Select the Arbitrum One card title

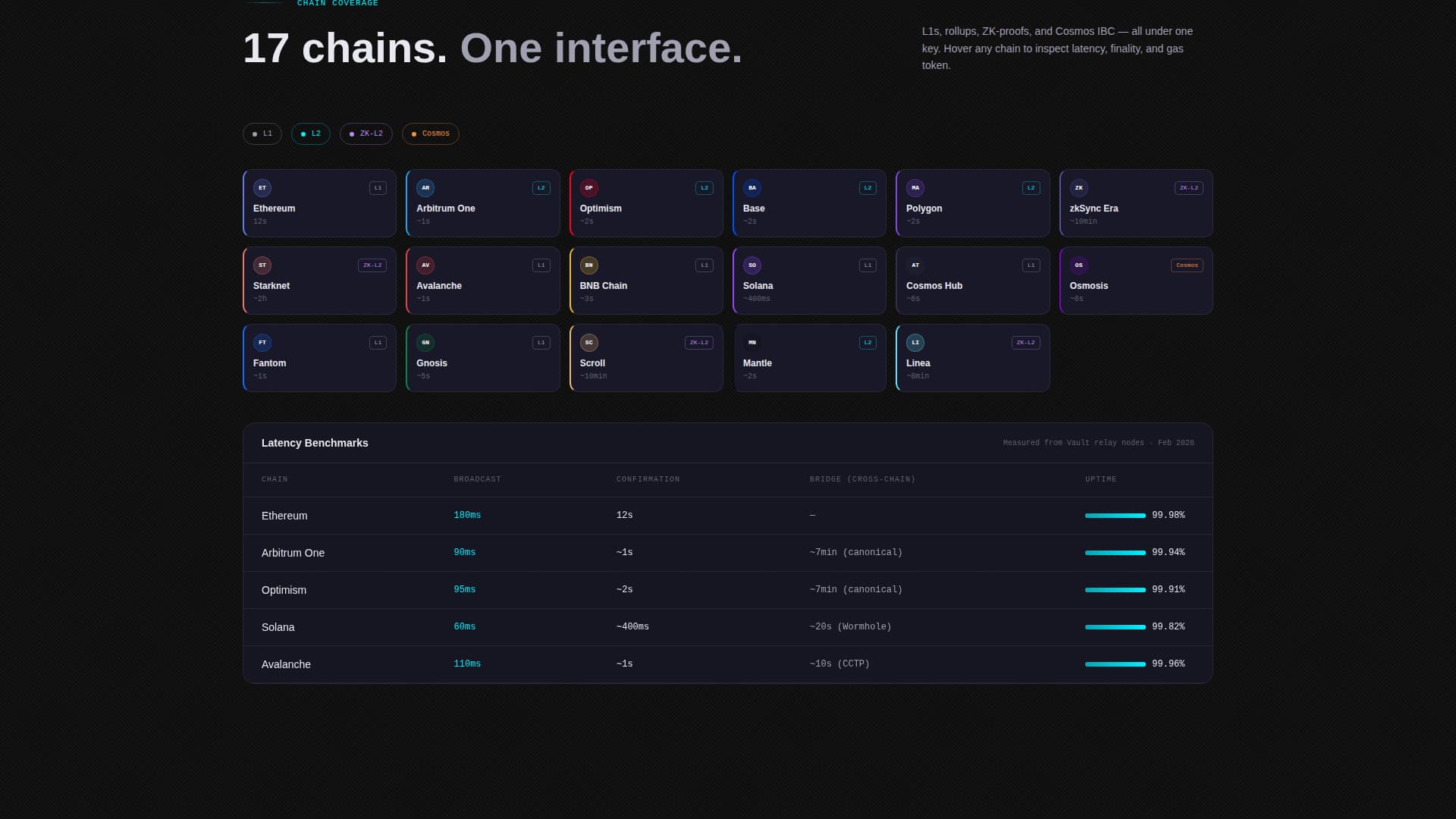[446, 209]
